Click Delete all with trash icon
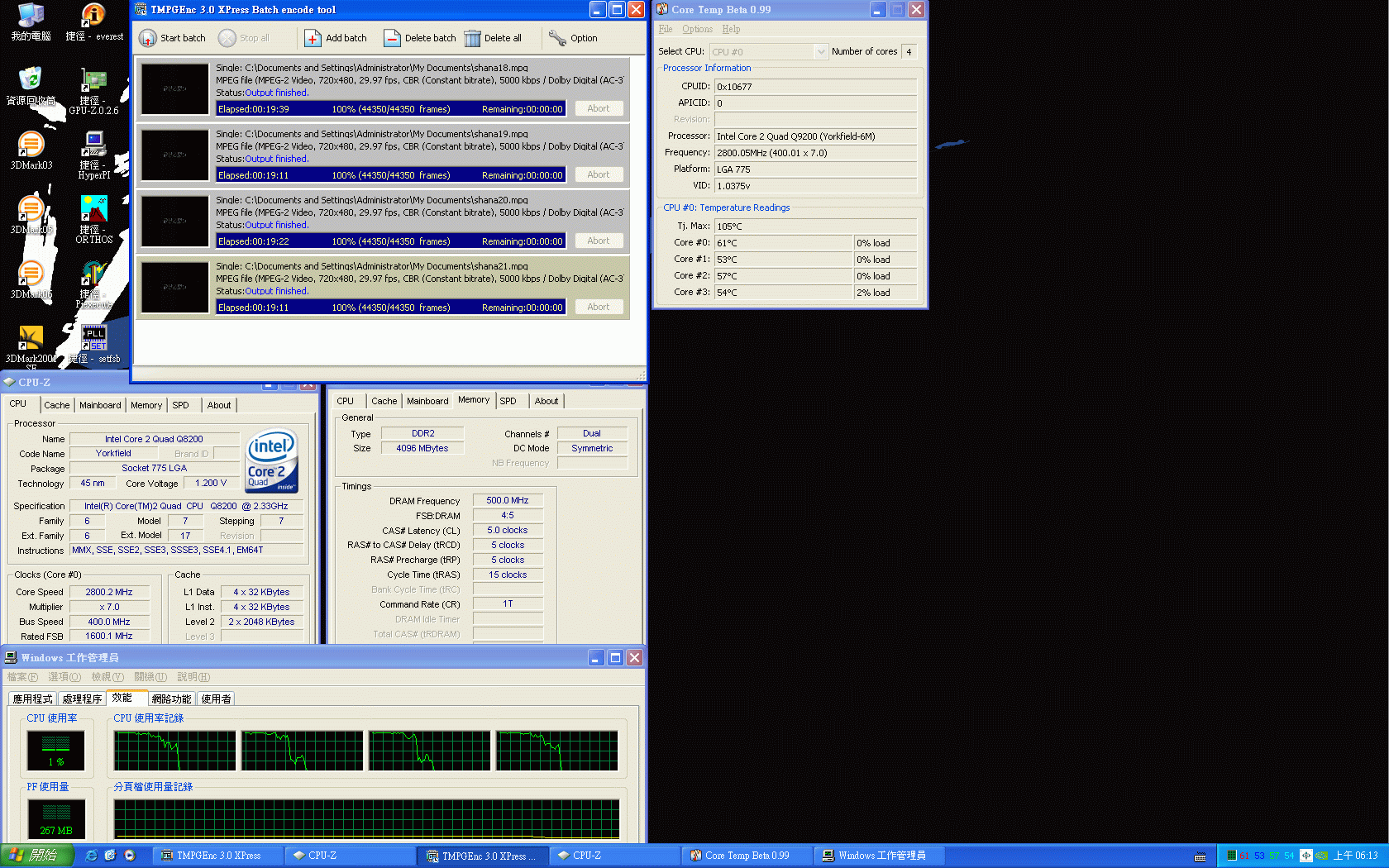Image resolution: width=1389 pixels, height=868 pixels. [x=493, y=38]
